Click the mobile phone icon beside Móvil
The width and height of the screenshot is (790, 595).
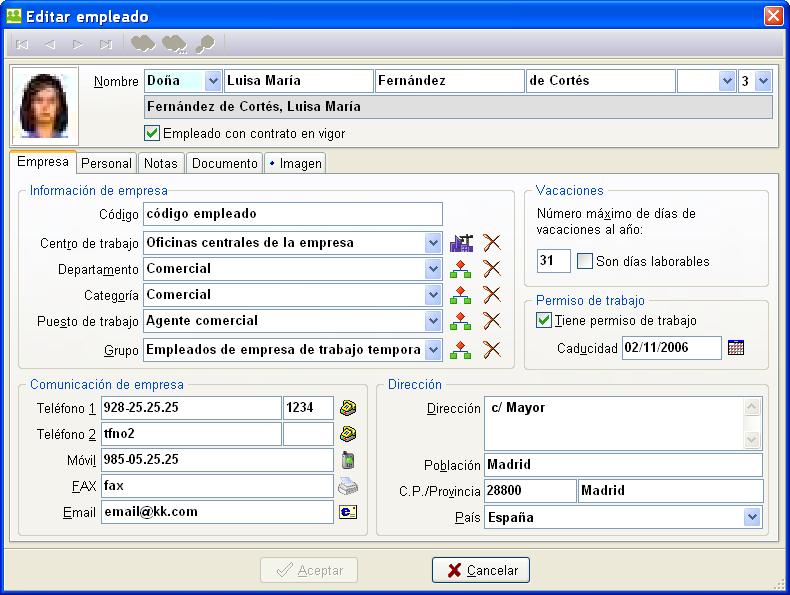click(x=348, y=460)
